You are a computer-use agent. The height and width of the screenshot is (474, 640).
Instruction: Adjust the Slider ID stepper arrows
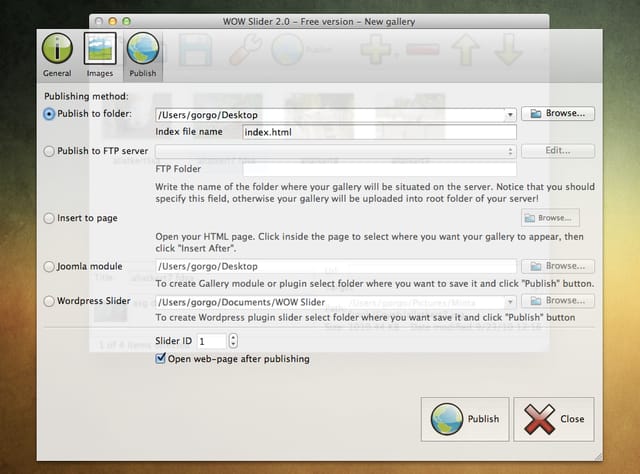233,341
